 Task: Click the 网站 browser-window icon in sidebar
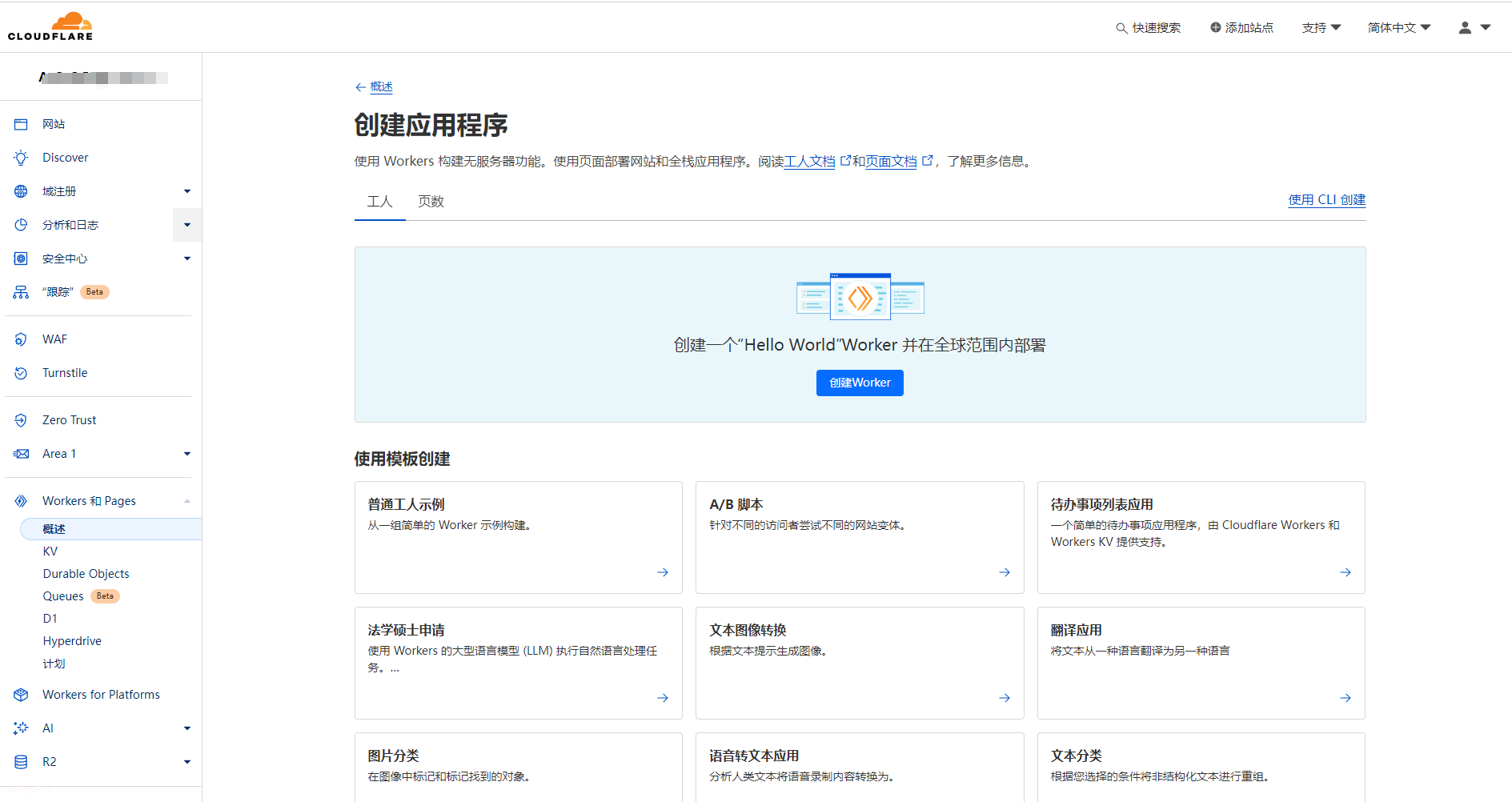(x=21, y=124)
